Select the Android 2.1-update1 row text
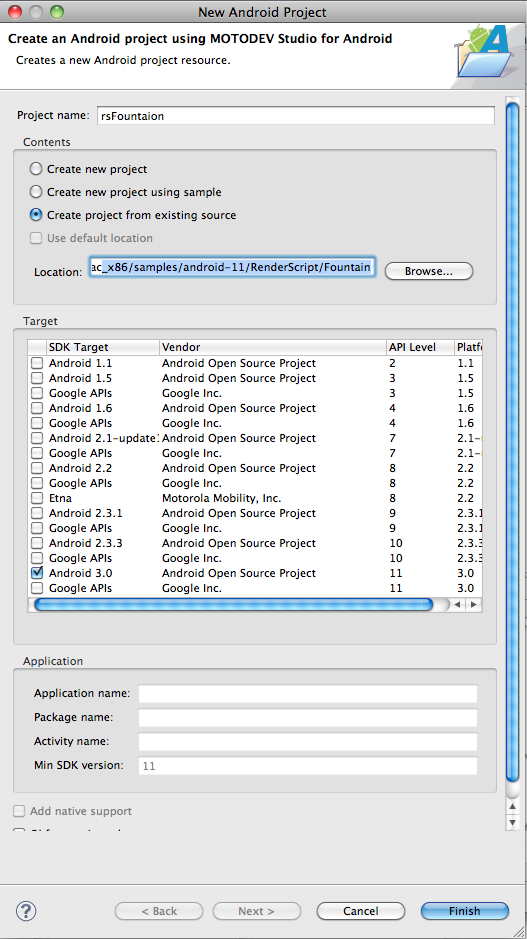The image size is (527, 939). (103, 438)
